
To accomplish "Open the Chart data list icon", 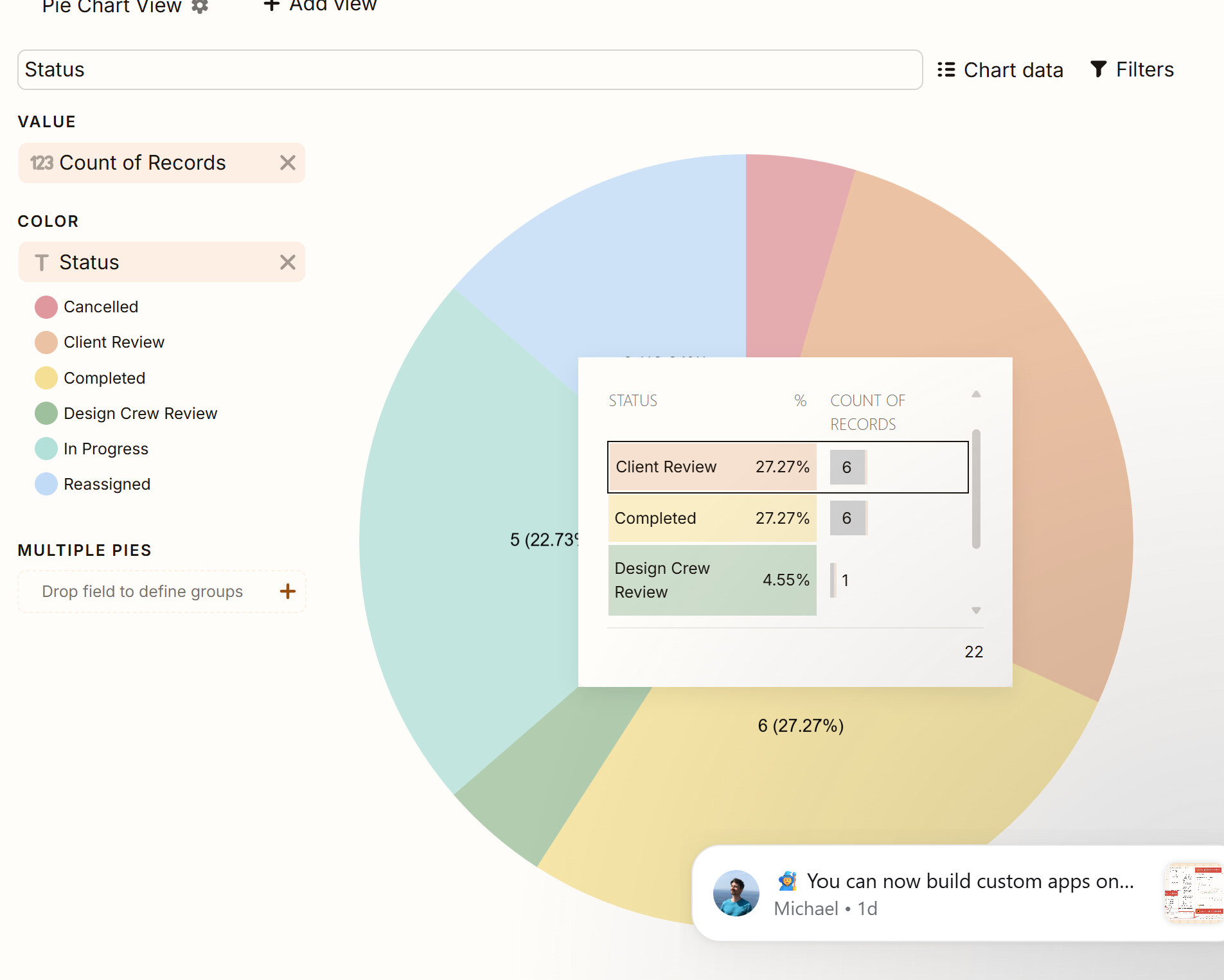I will tap(946, 69).
